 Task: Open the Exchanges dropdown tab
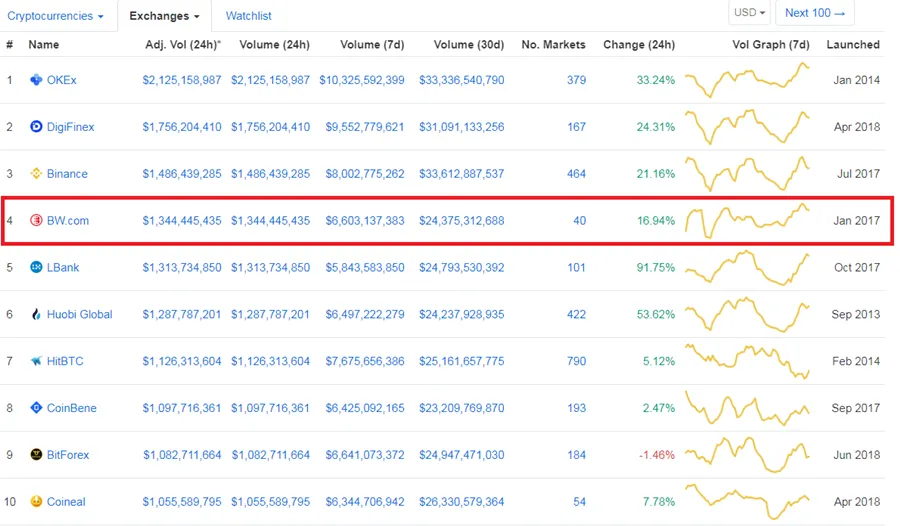pyautogui.click(x=164, y=16)
